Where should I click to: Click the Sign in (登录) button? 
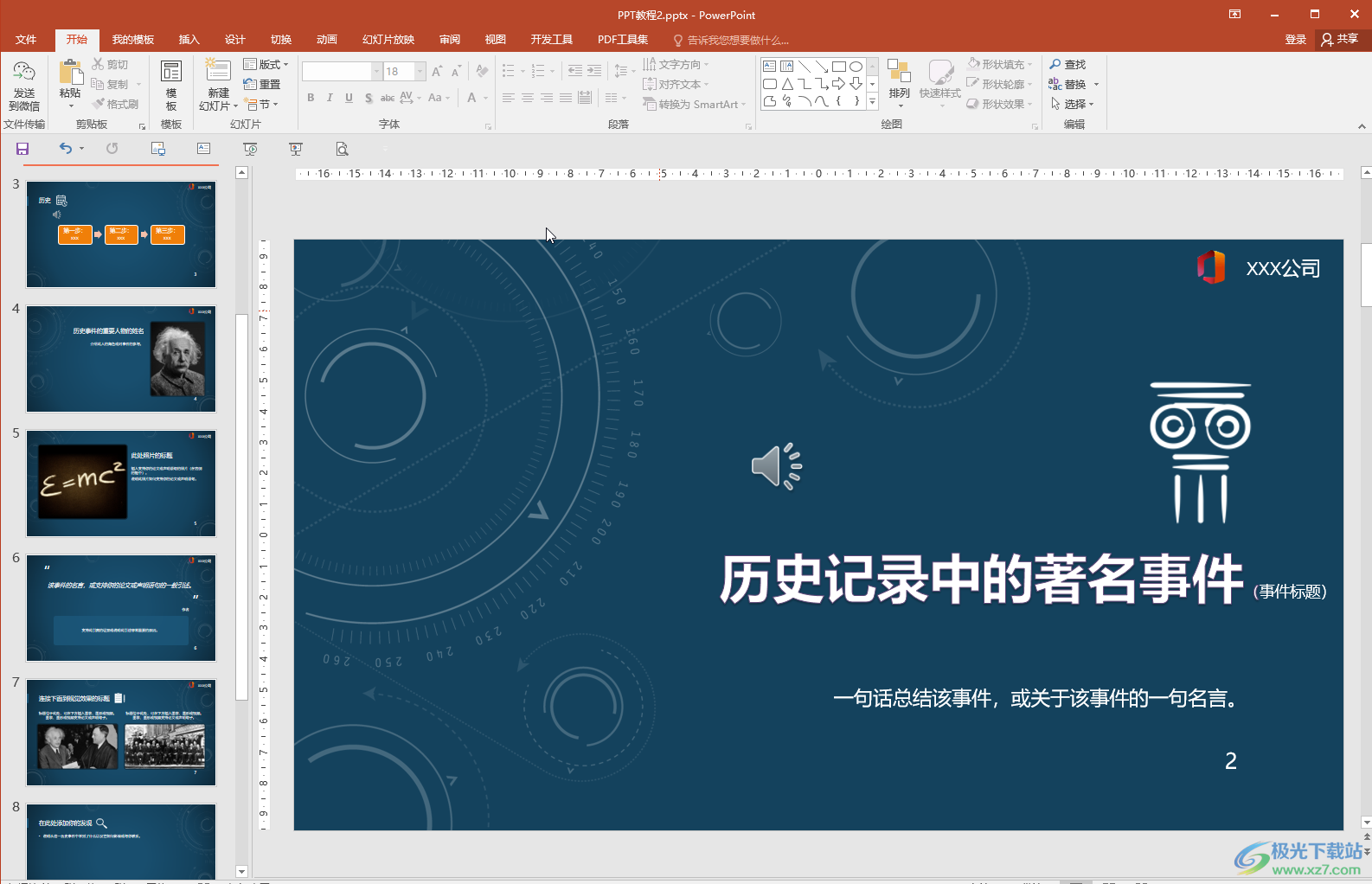point(1295,40)
